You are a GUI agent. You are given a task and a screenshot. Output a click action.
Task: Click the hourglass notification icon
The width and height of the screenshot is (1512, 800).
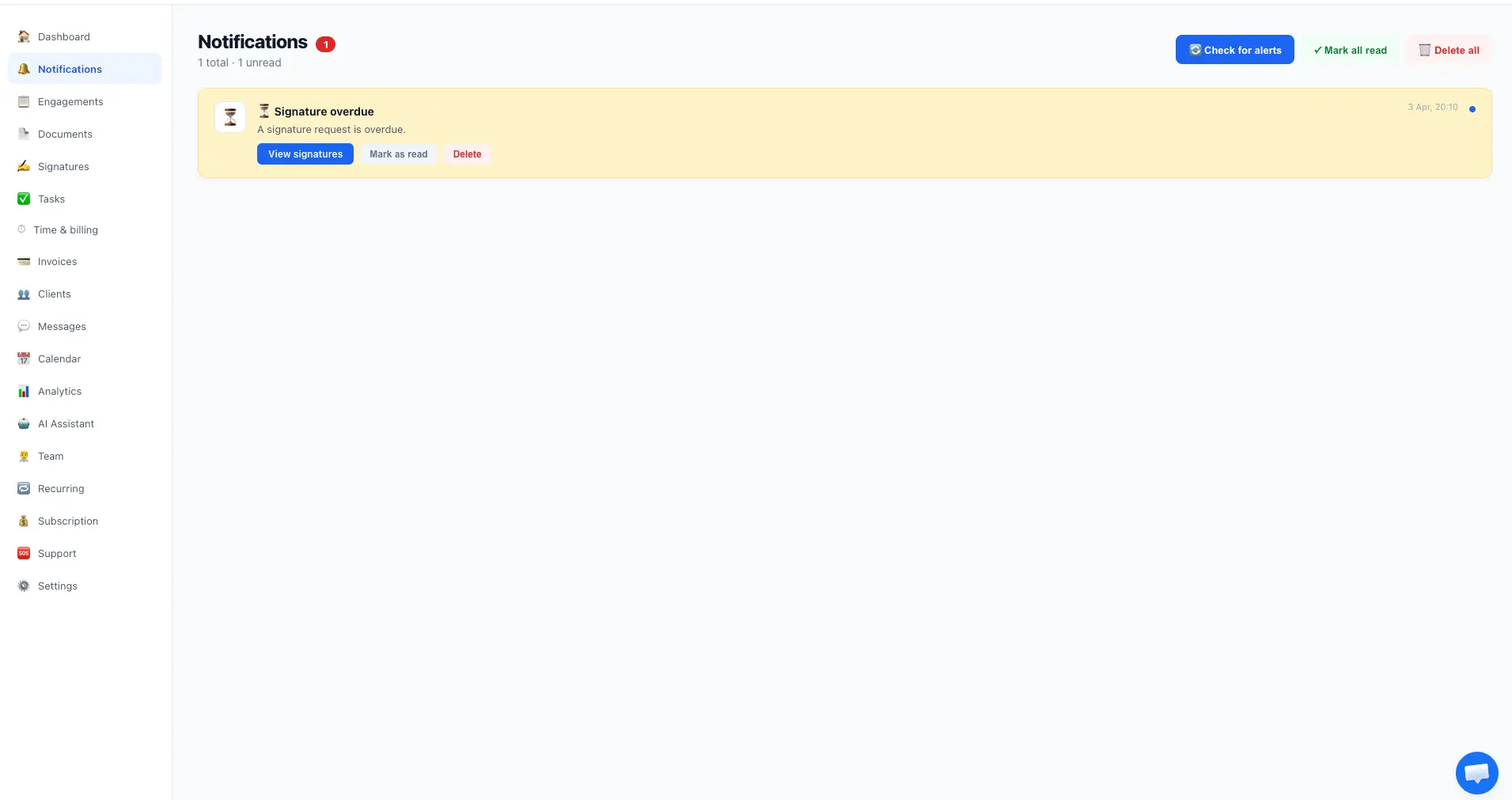pos(230,117)
